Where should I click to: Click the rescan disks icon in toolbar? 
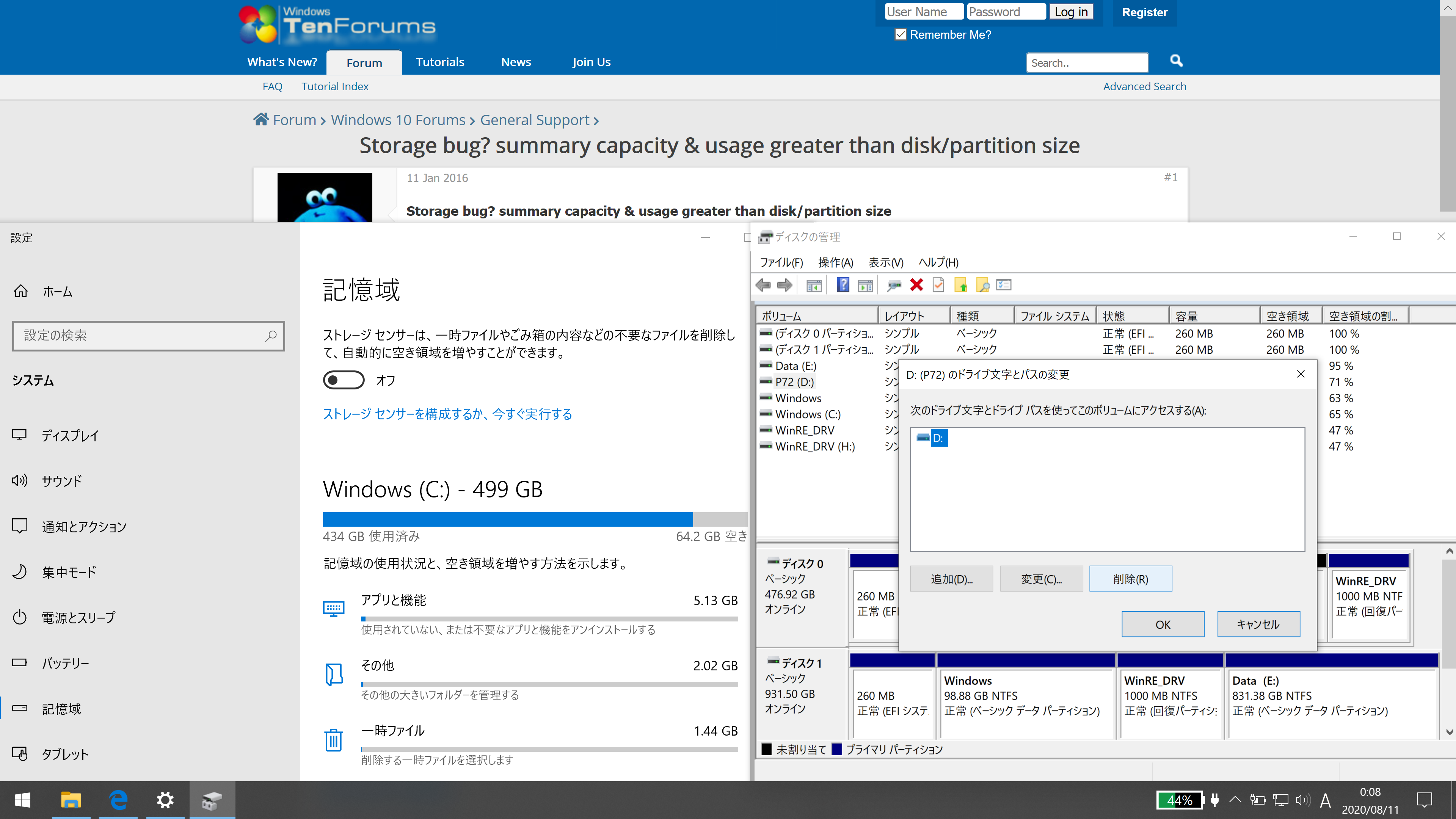[893, 285]
